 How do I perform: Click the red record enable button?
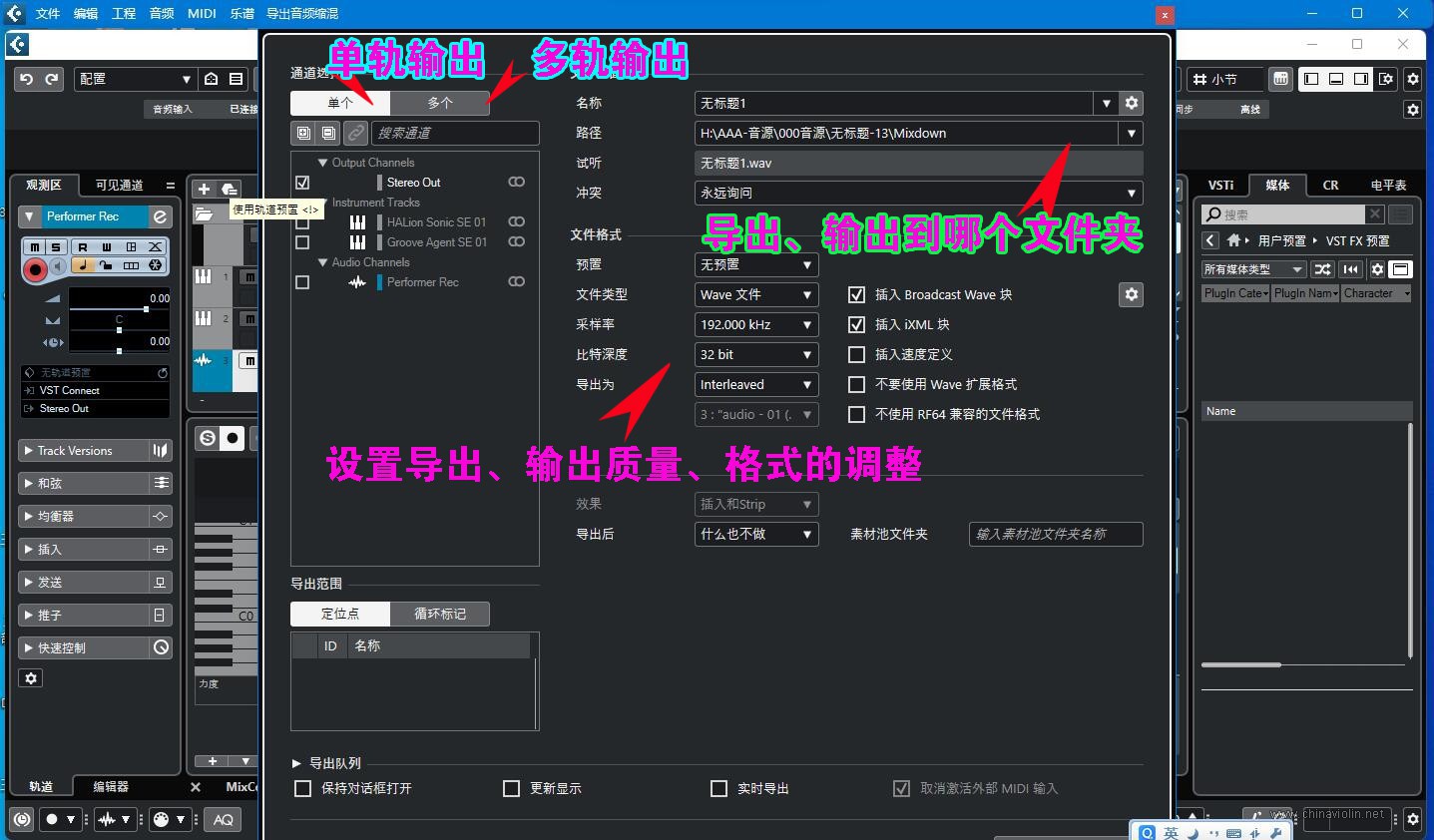[36, 267]
